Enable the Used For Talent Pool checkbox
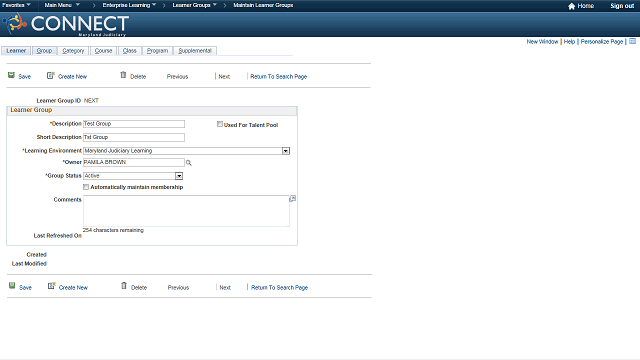Image resolution: width=640 pixels, height=360 pixels. (220, 124)
